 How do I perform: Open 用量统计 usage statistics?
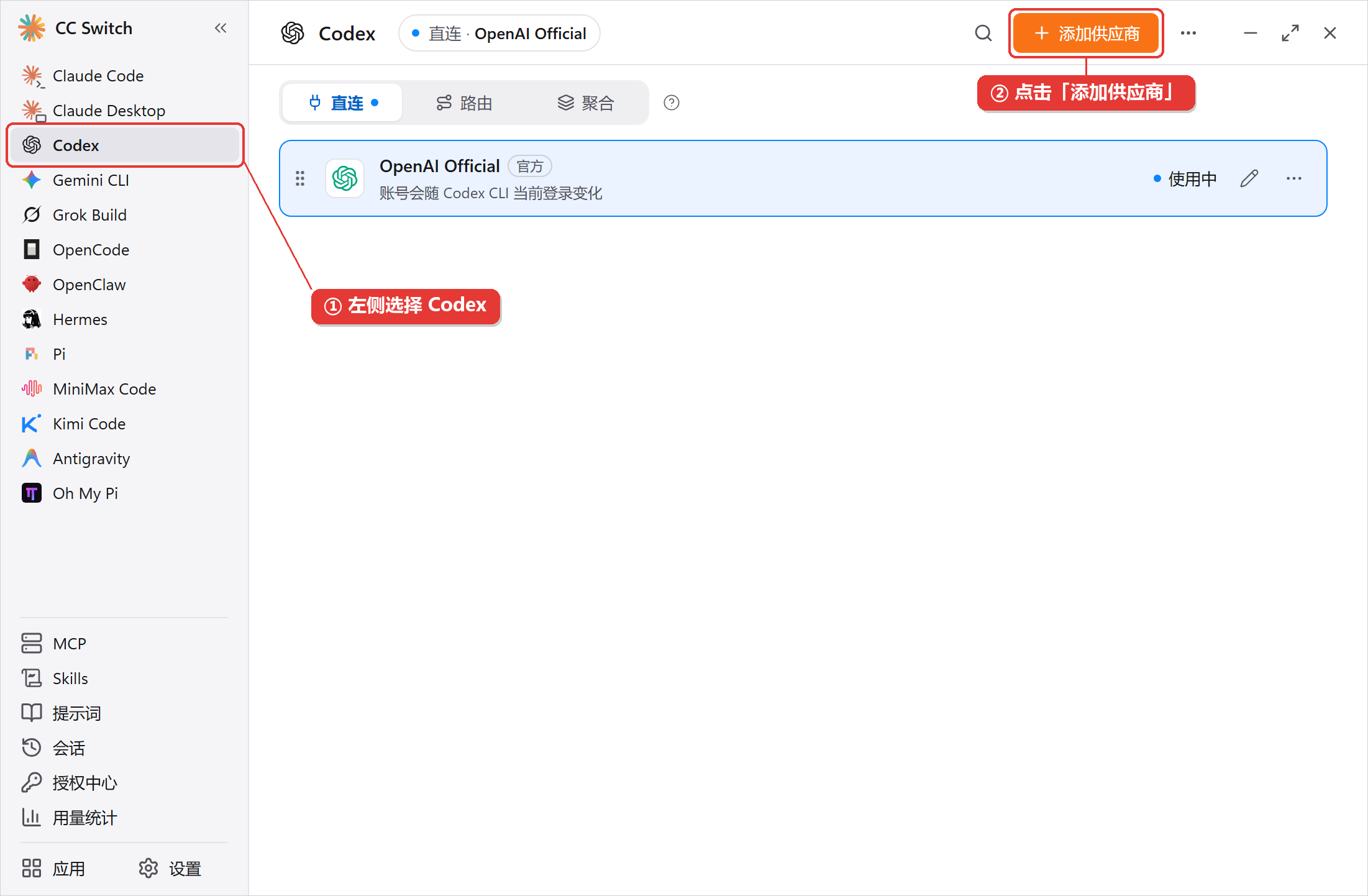(124, 818)
